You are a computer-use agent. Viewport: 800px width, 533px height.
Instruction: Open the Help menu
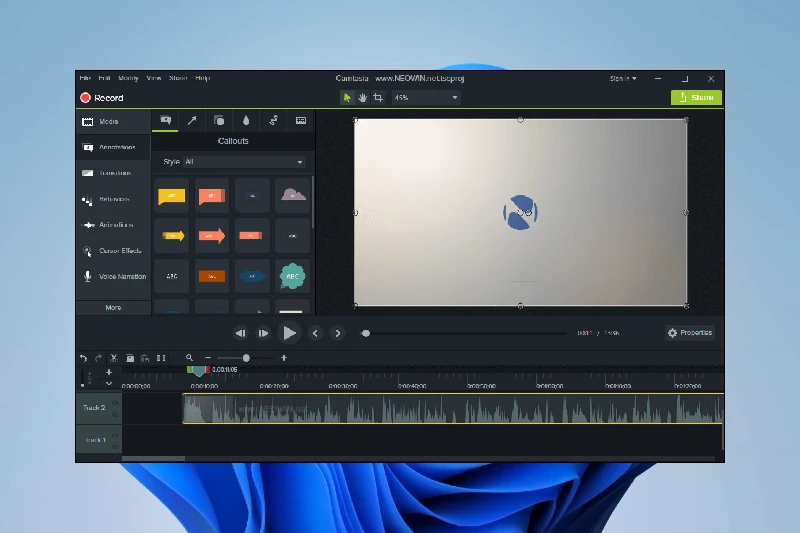203,78
